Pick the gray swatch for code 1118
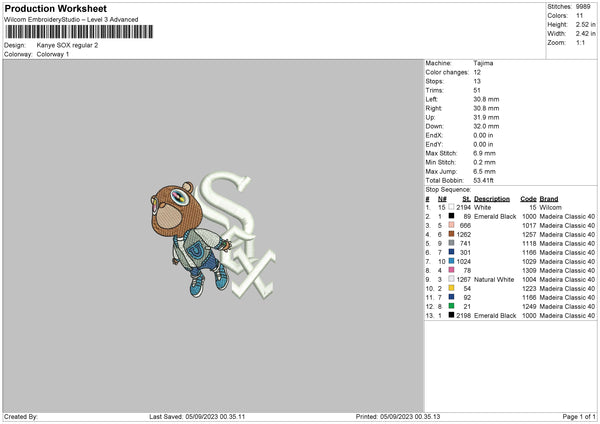 coord(451,243)
